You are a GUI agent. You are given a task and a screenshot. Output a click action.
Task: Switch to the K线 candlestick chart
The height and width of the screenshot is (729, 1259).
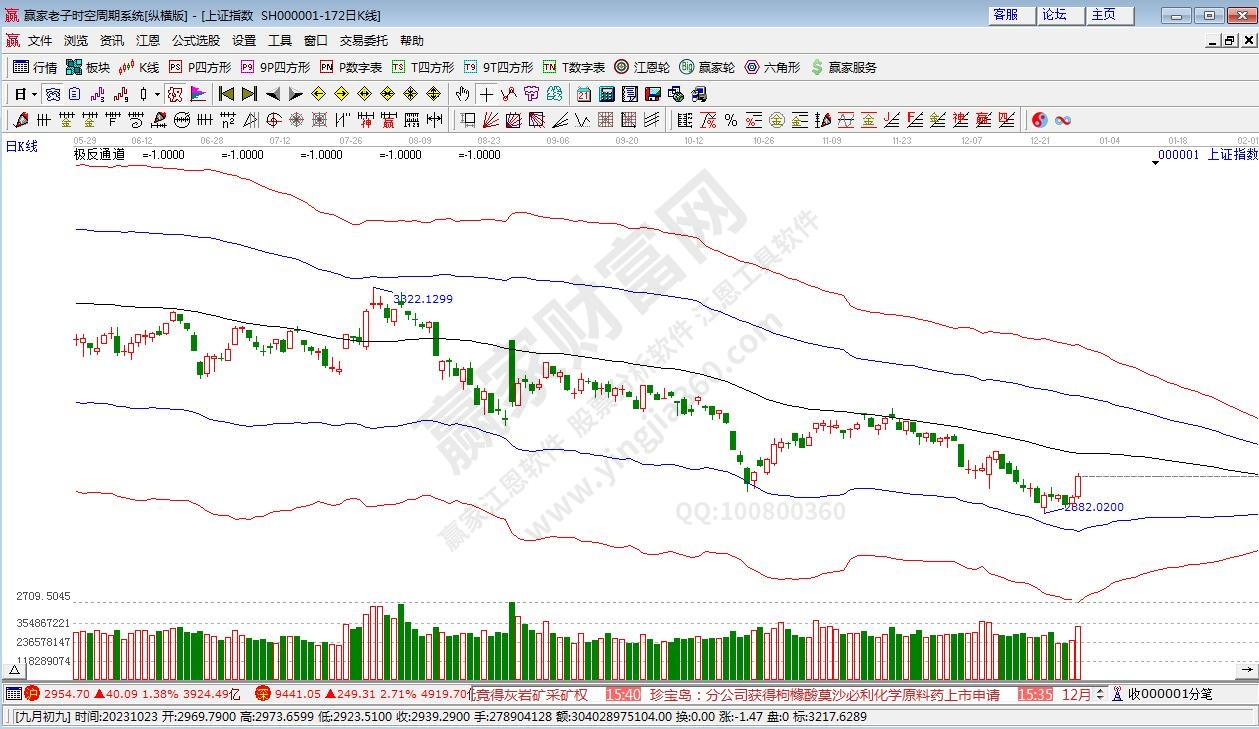tap(139, 67)
